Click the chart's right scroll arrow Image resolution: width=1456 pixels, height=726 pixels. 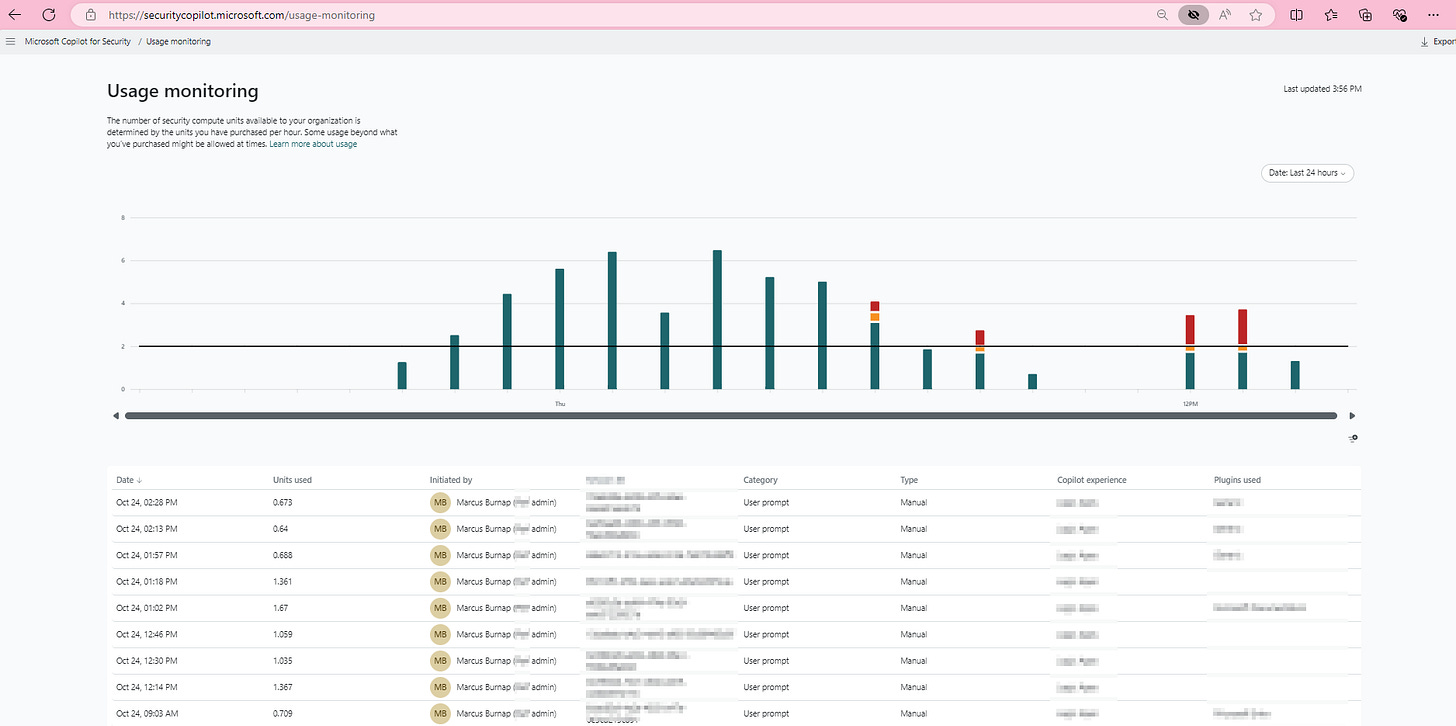coord(1353,415)
